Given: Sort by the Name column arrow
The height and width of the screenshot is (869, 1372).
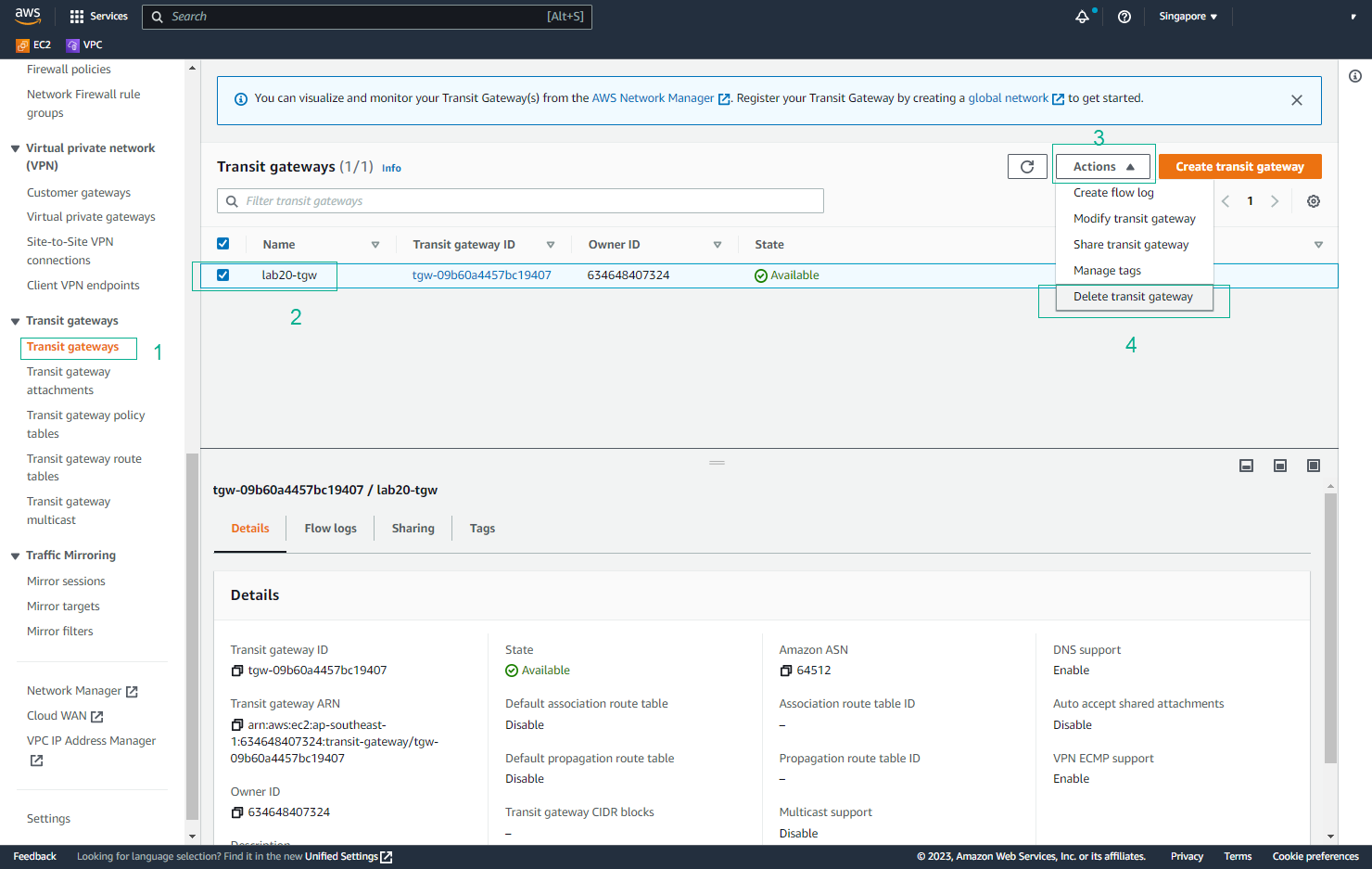Looking at the screenshot, I should point(375,245).
